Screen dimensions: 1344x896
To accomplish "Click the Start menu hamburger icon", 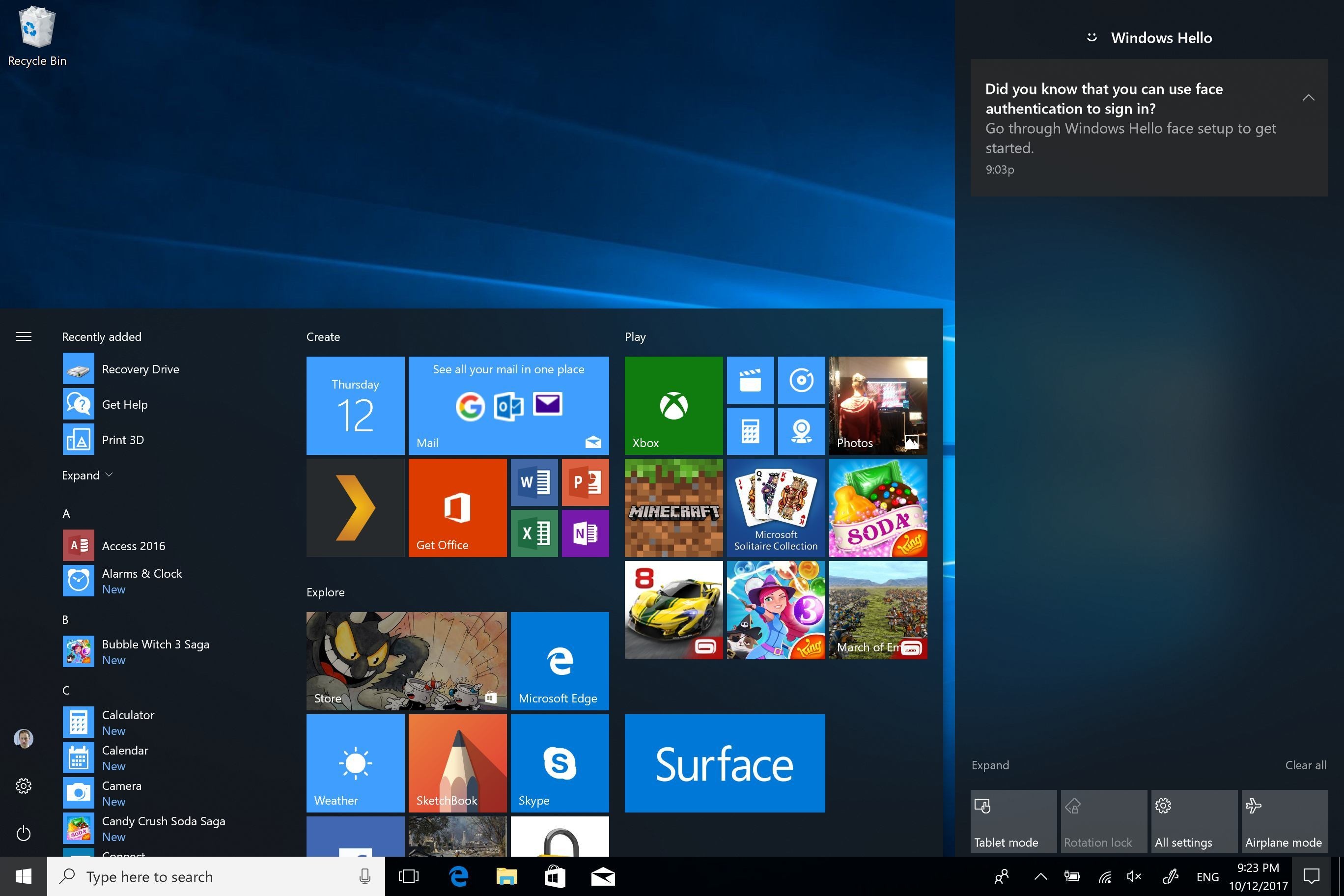I will point(24,336).
